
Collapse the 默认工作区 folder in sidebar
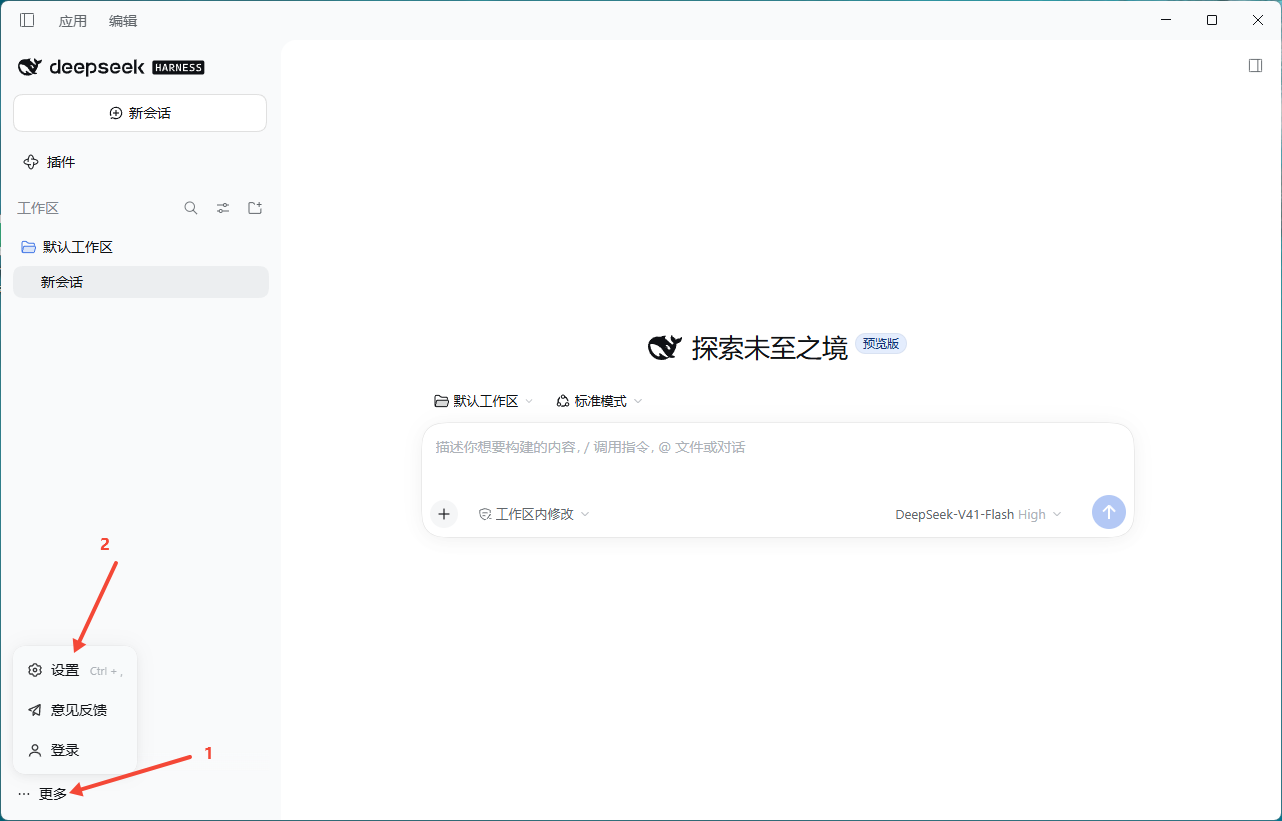140,247
